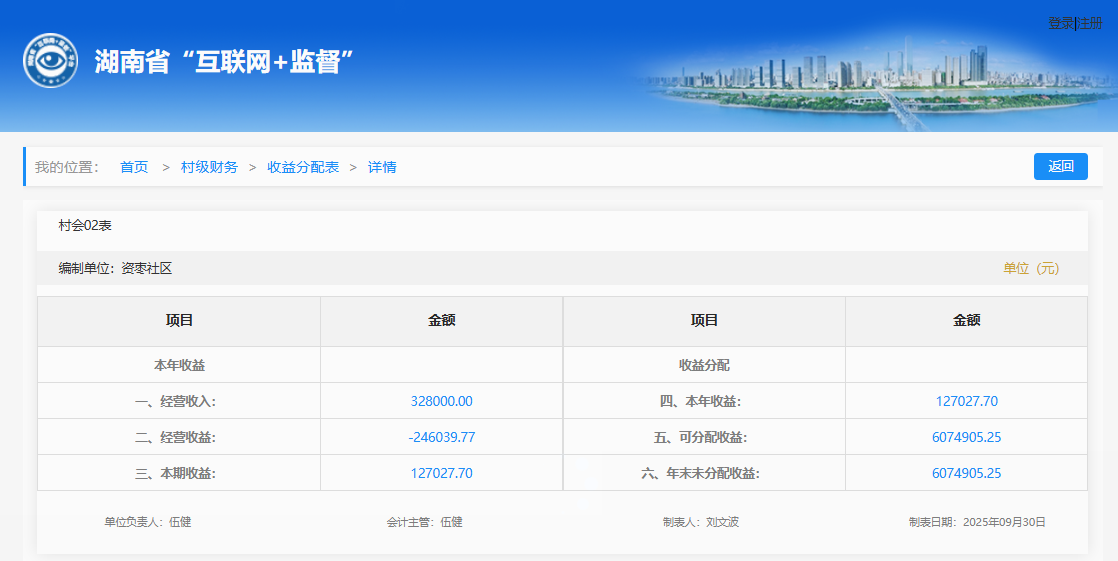
Task: Click the 编制单位 资枣社区 label
Action: pyautogui.click(x=115, y=268)
